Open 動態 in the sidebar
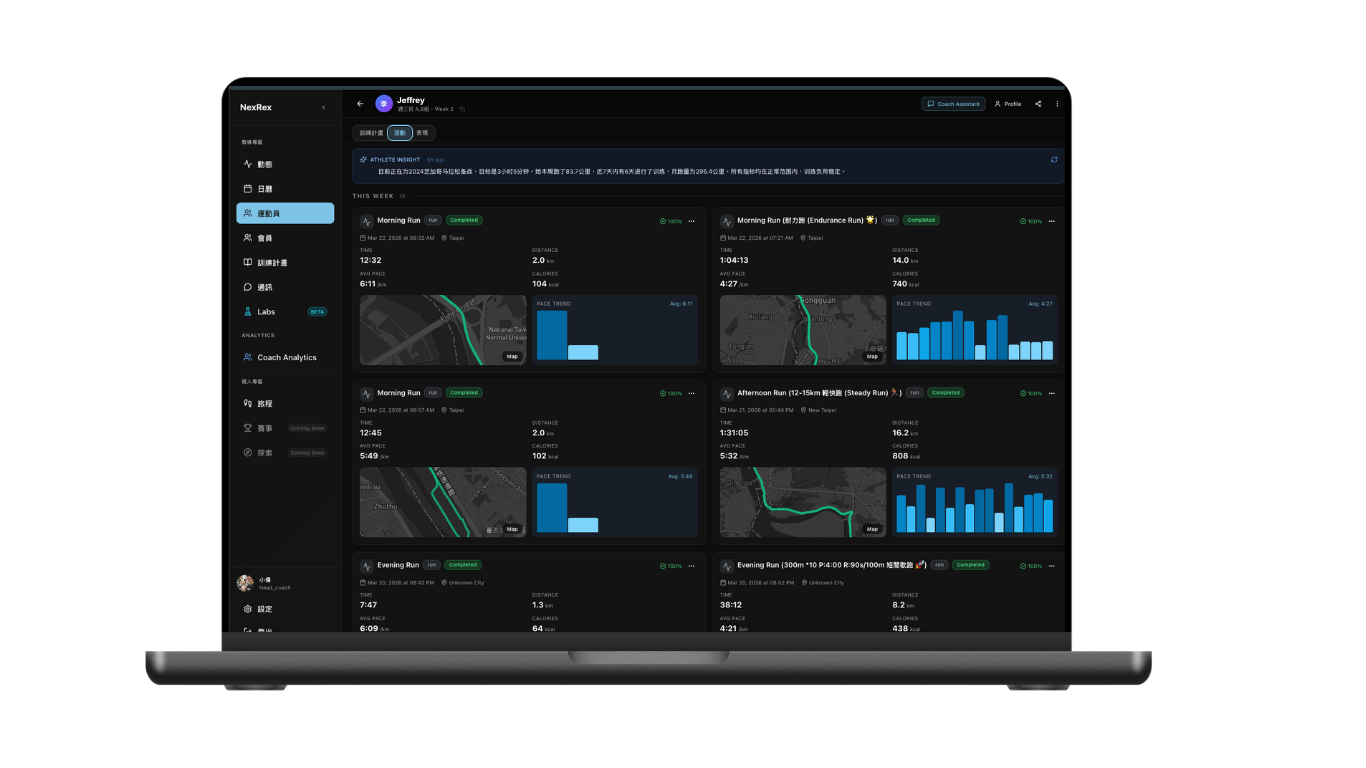The width and height of the screenshot is (1366, 768). pyautogui.click(x=285, y=164)
